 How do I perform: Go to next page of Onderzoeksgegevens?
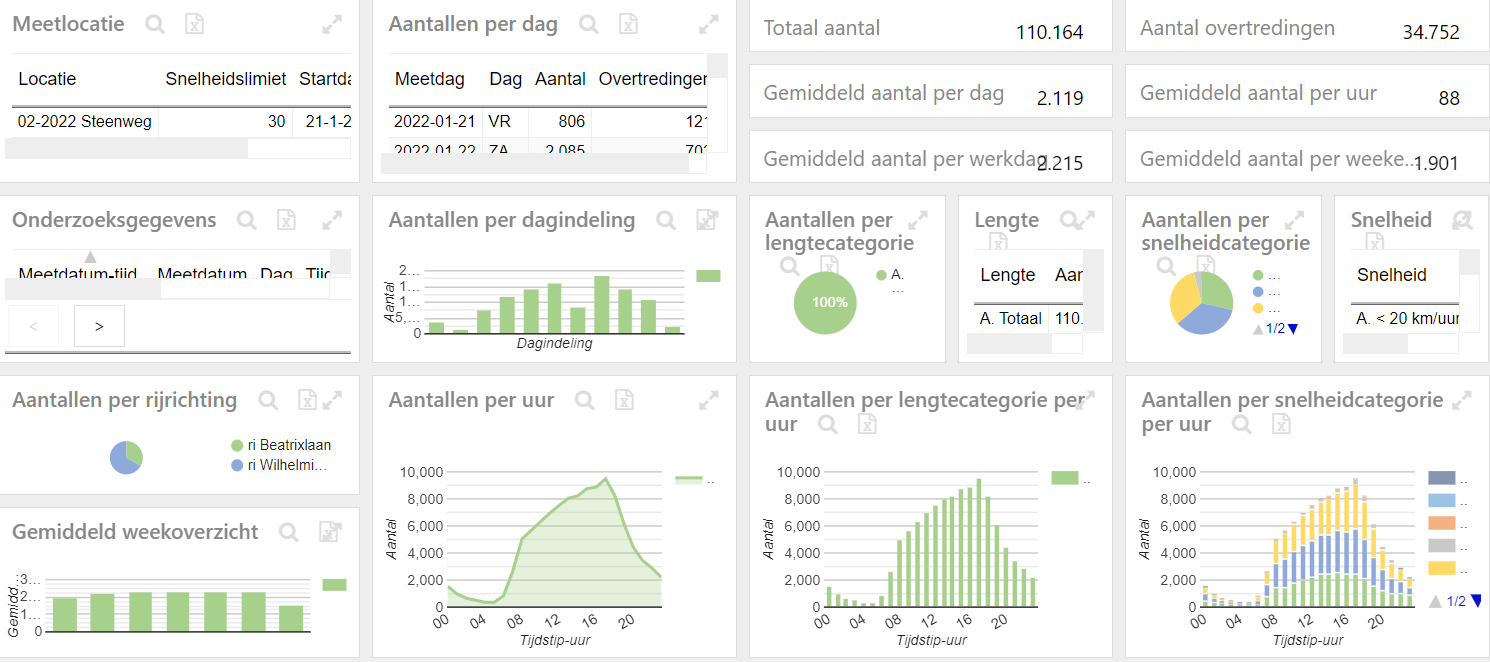(x=99, y=326)
